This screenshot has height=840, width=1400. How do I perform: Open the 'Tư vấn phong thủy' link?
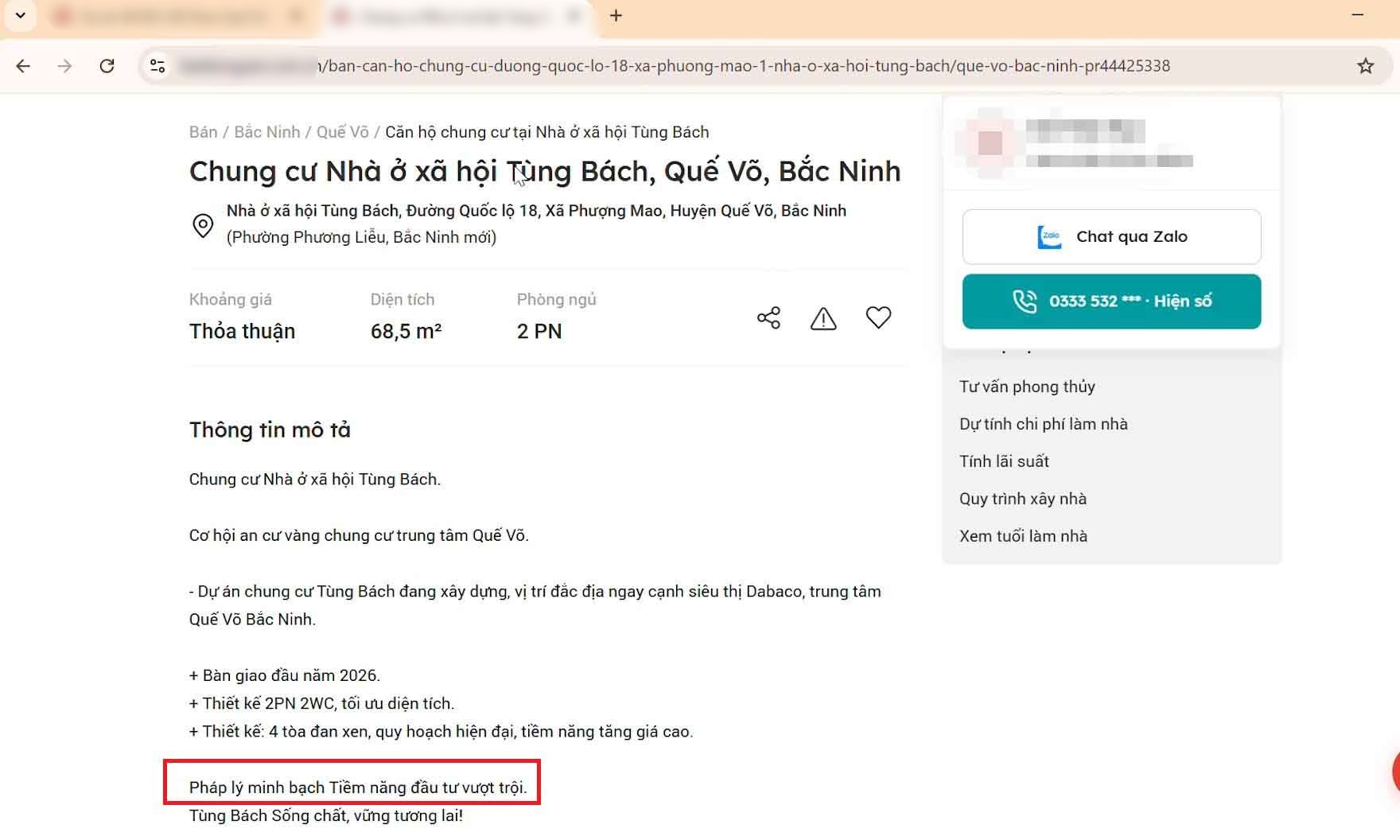pyautogui.click(x=1027, y=387)
